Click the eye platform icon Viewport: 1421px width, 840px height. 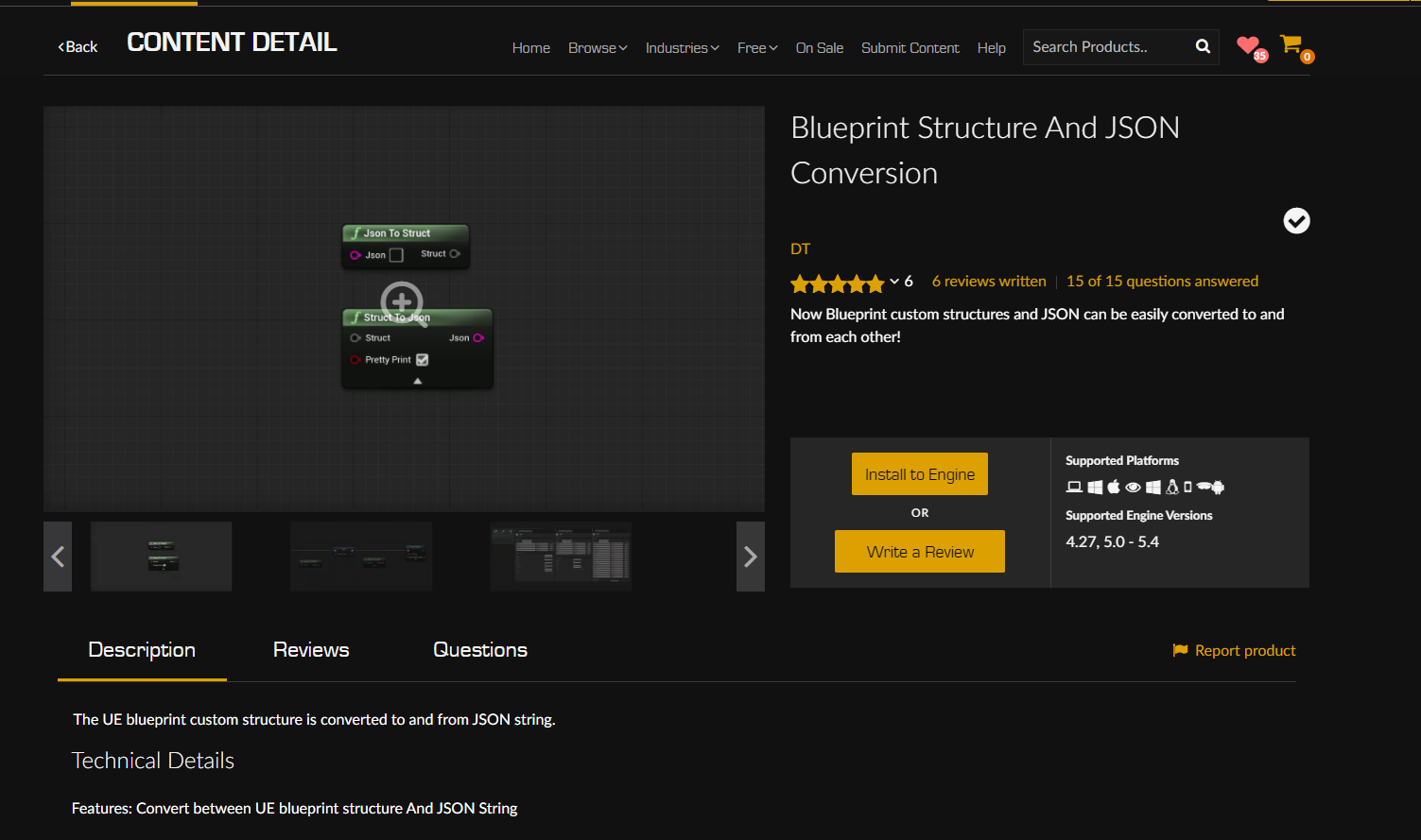[x=1133, y=488]
